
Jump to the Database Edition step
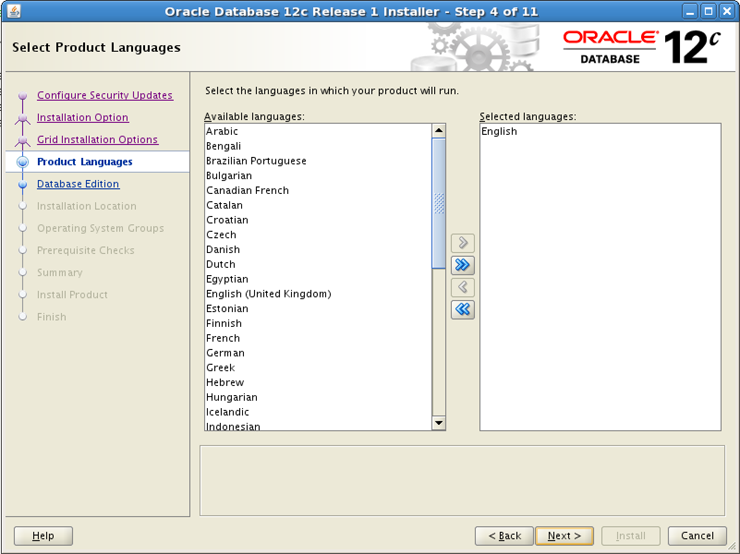[x=78, y=184]
